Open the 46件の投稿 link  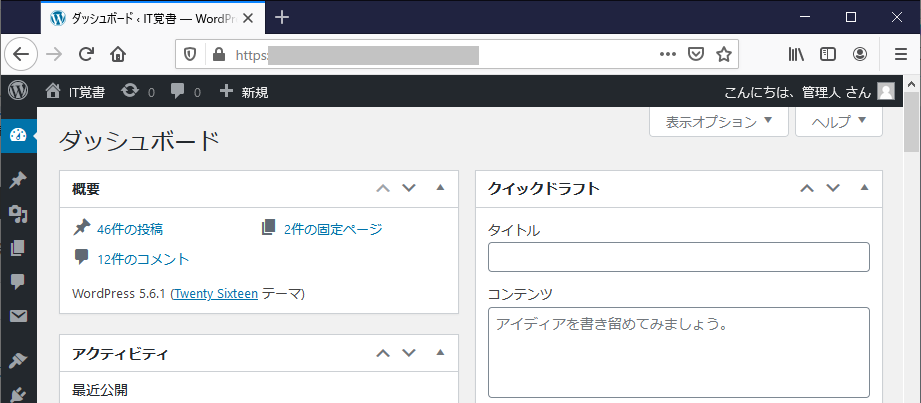click(129, 229)
